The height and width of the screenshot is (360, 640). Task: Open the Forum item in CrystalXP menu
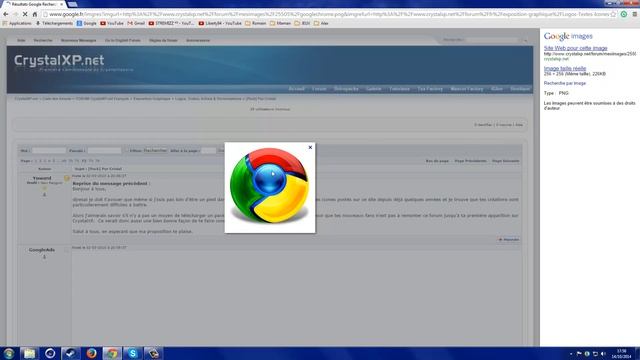(319, 89)
